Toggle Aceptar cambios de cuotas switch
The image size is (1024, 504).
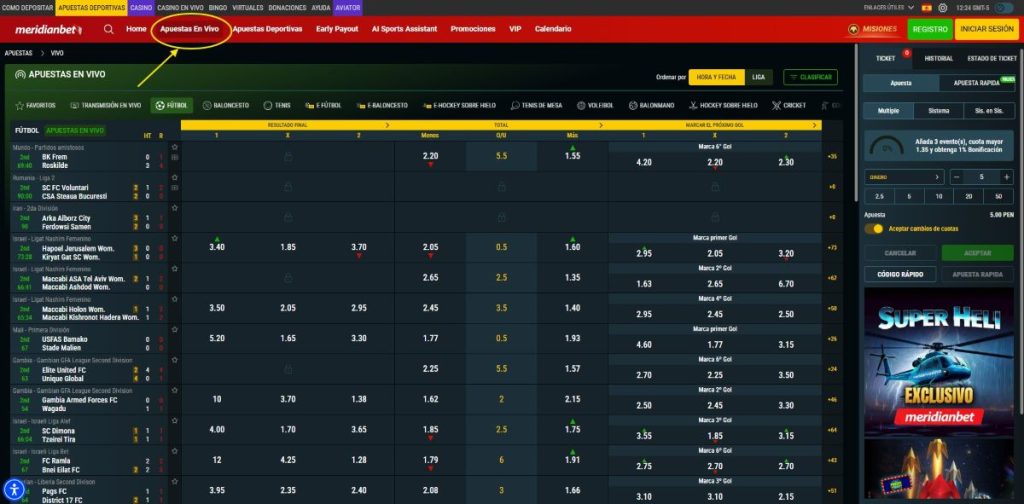click(873, 228)
